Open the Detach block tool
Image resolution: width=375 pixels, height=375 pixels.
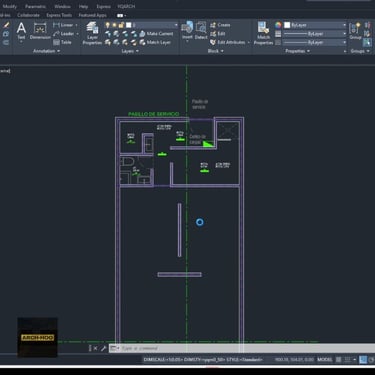tap(201, 31)
